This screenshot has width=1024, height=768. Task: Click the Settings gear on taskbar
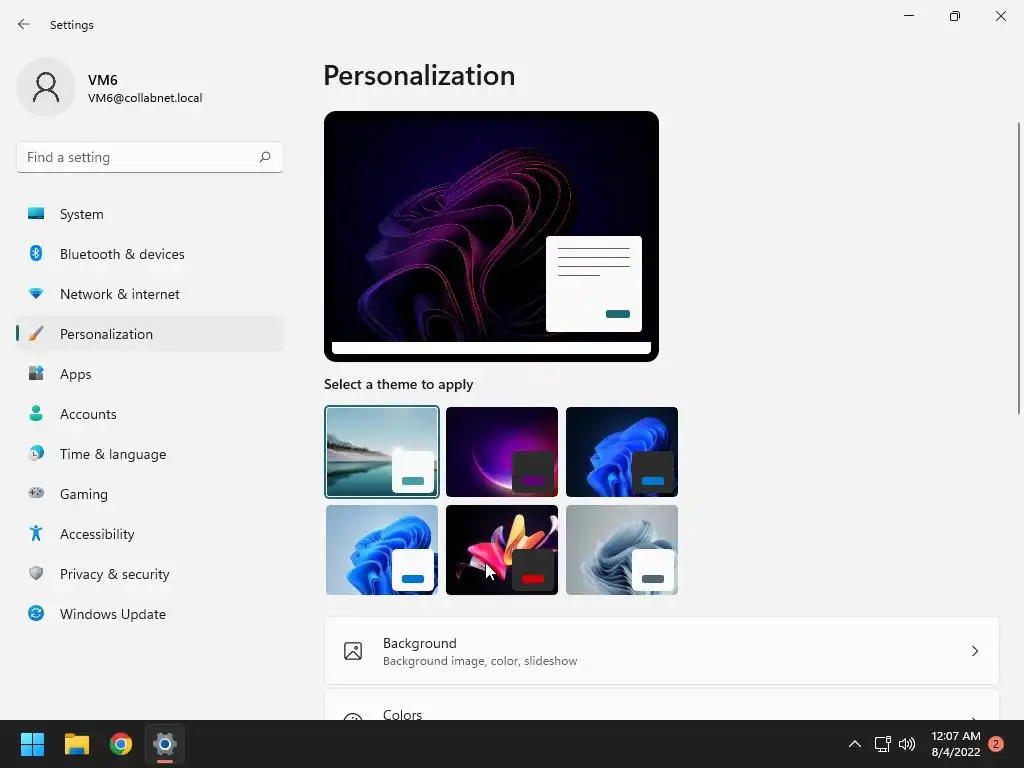coord(165,744)
